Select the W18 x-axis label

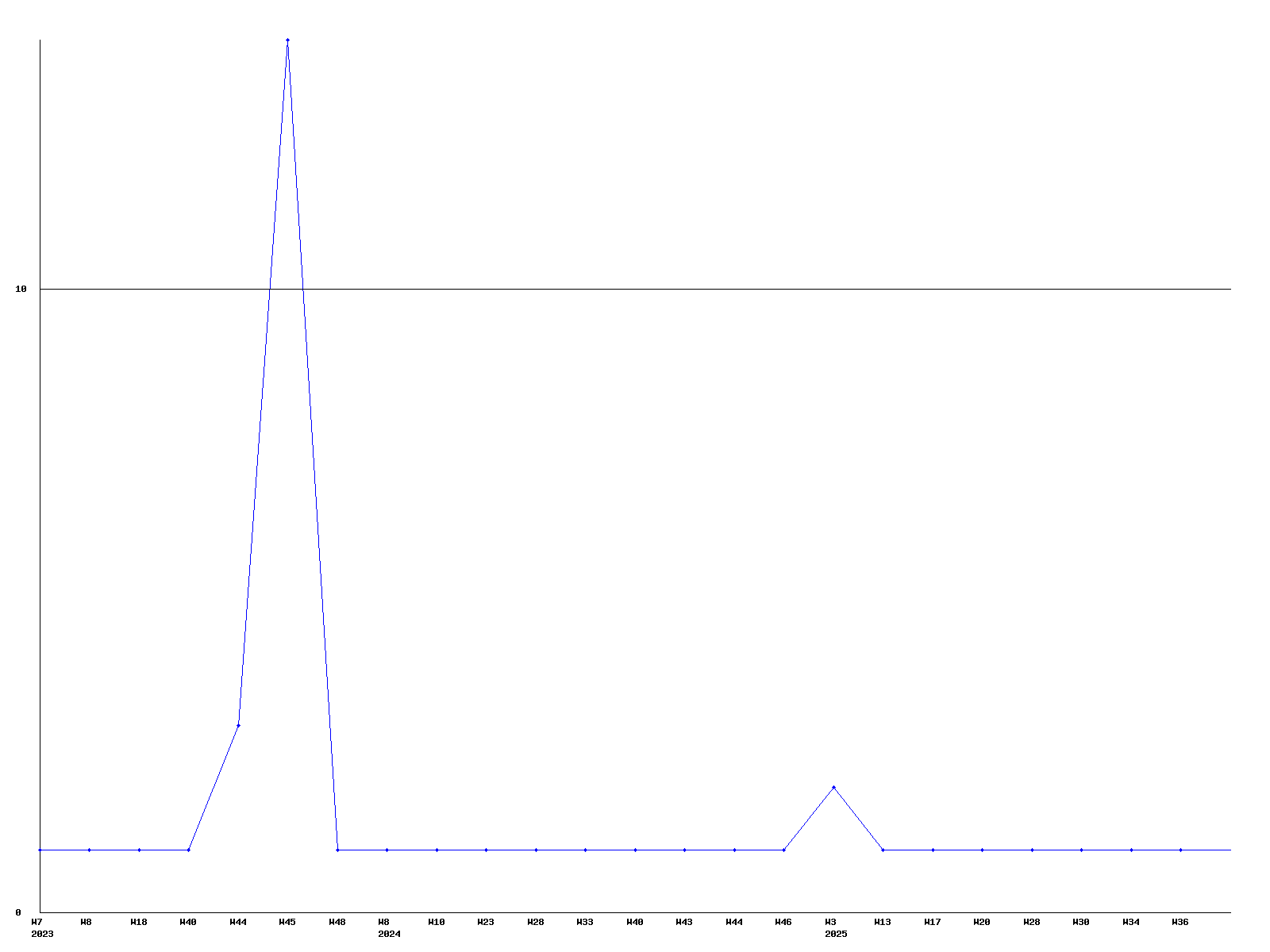coord(139,922)
